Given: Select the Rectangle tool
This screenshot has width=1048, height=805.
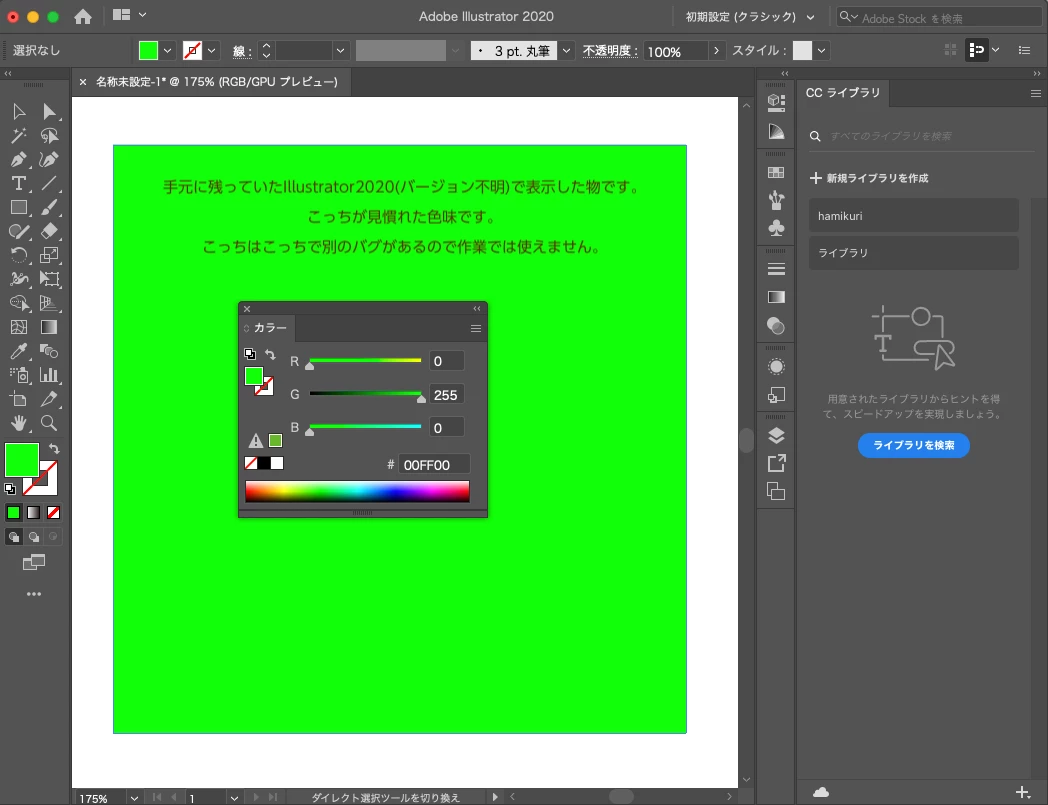Looking at the screenshot, I should pos(19,207).
